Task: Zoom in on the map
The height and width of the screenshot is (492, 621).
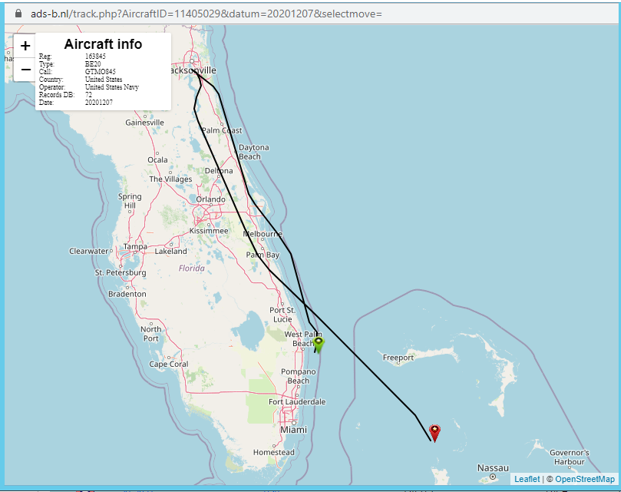Action: (x=25, y=46)
